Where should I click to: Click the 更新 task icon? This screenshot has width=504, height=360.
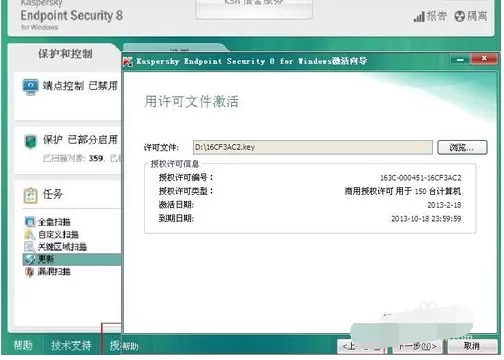[30, 259]
